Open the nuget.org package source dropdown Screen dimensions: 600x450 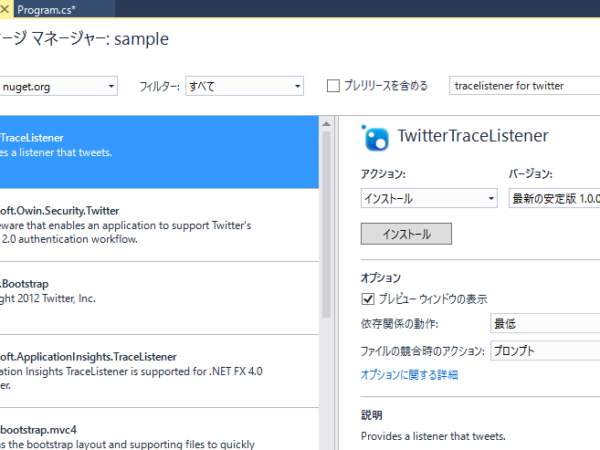pos(58,86)
